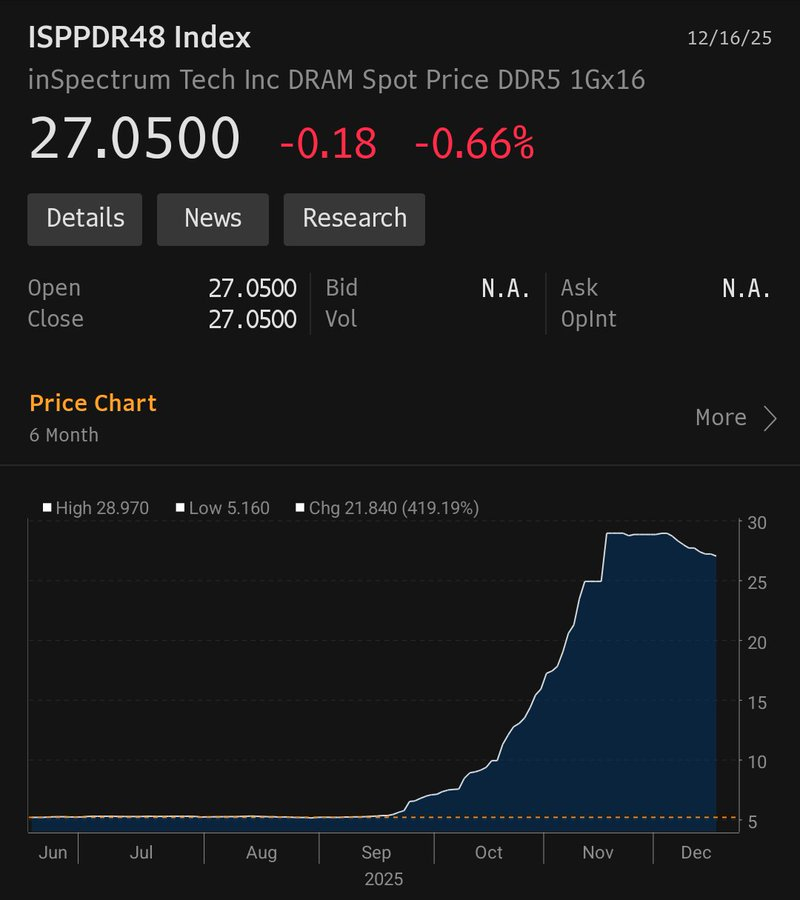Click the Bid N.A. value
The width and height of the screenshot is (800, 900).
506,288
